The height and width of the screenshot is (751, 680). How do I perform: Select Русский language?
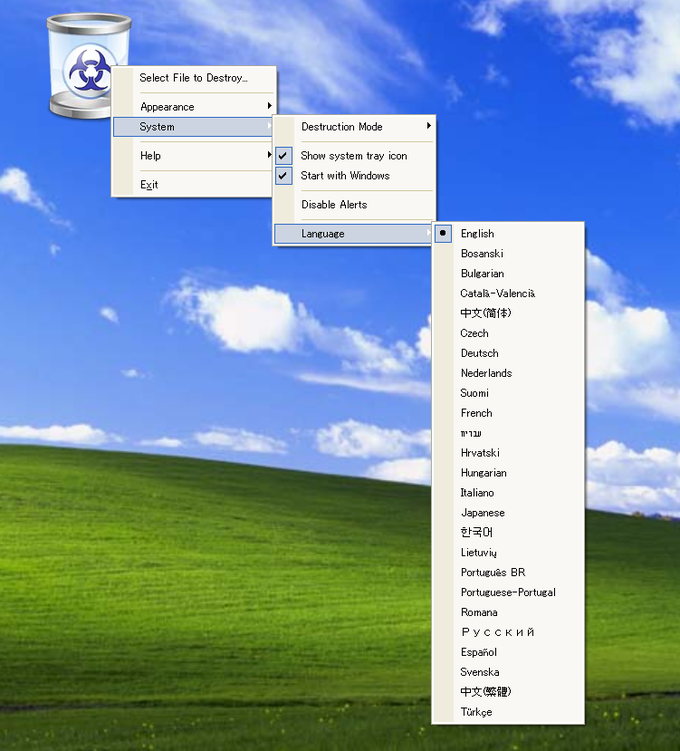tap(508, 632)
